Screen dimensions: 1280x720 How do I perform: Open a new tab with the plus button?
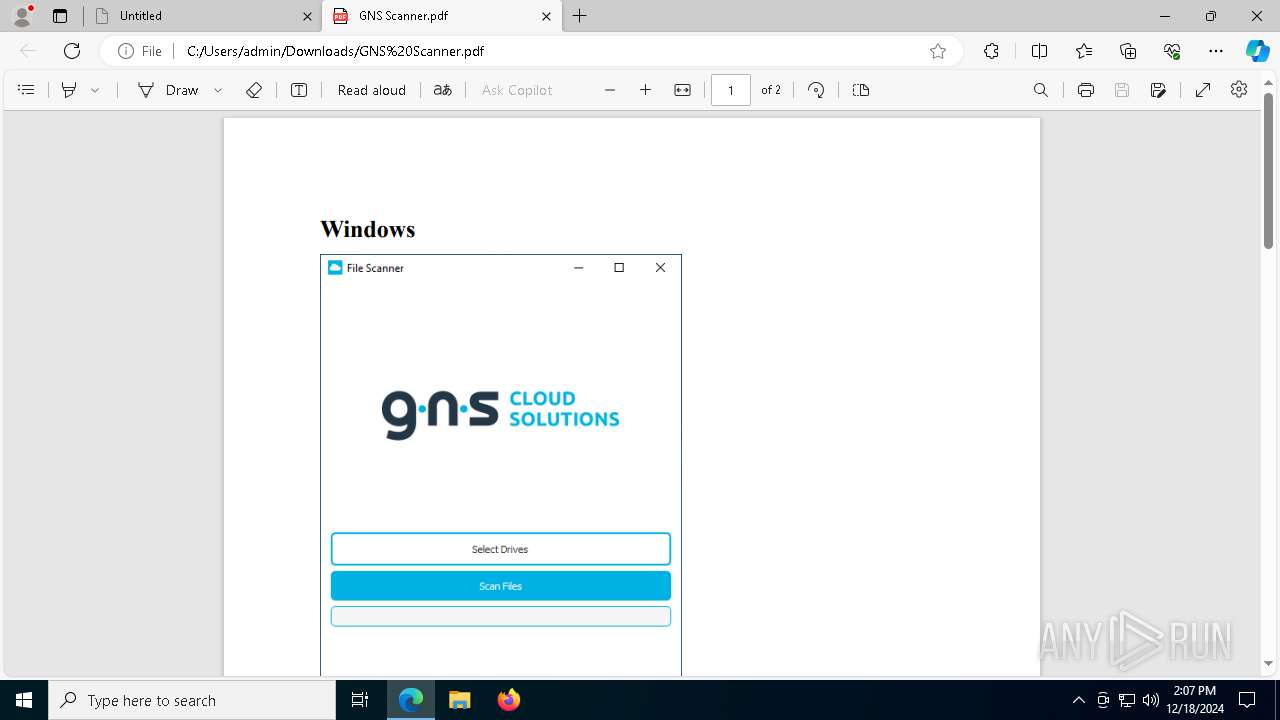[580, 16]
